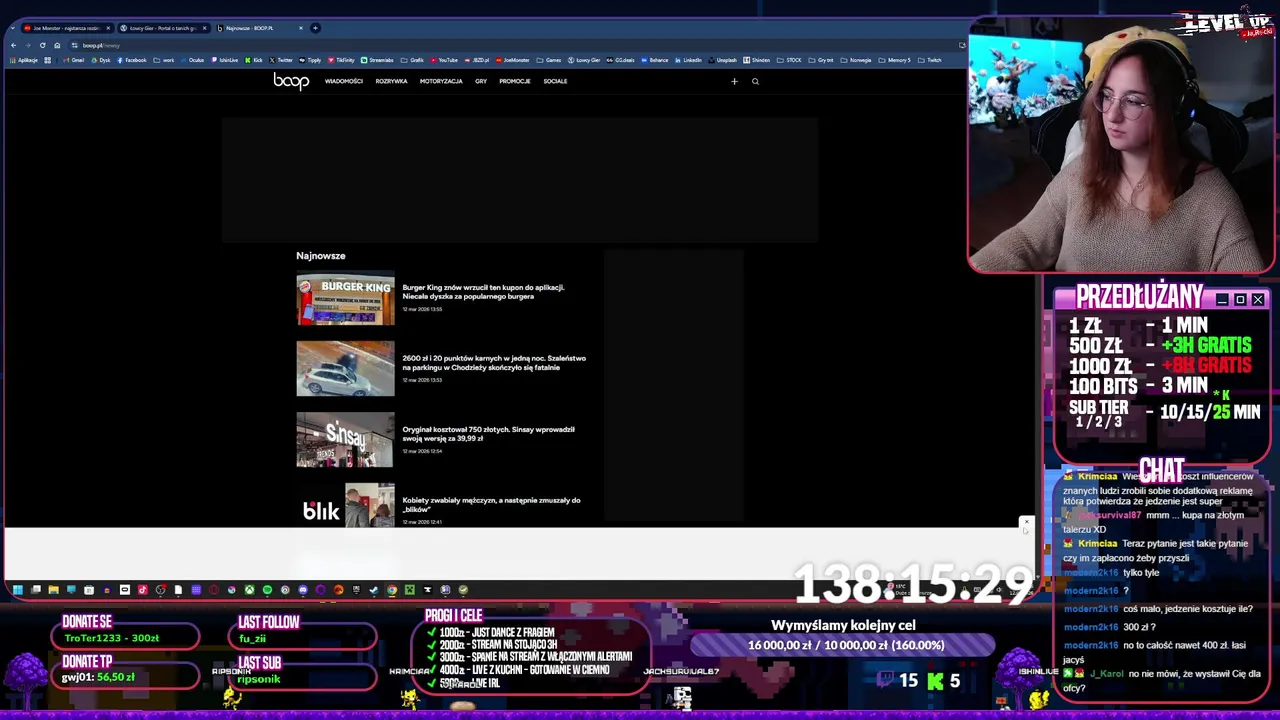Expand the work bookmarks folder
Viewport: 1280px width, 720px height.
point(164,60)
